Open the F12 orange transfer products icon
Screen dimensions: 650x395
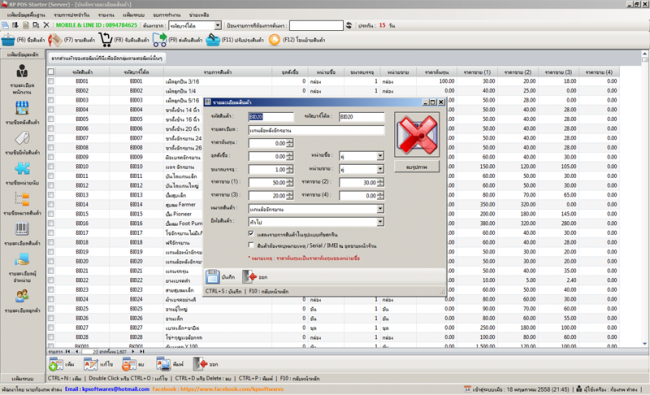coord(274,40)
